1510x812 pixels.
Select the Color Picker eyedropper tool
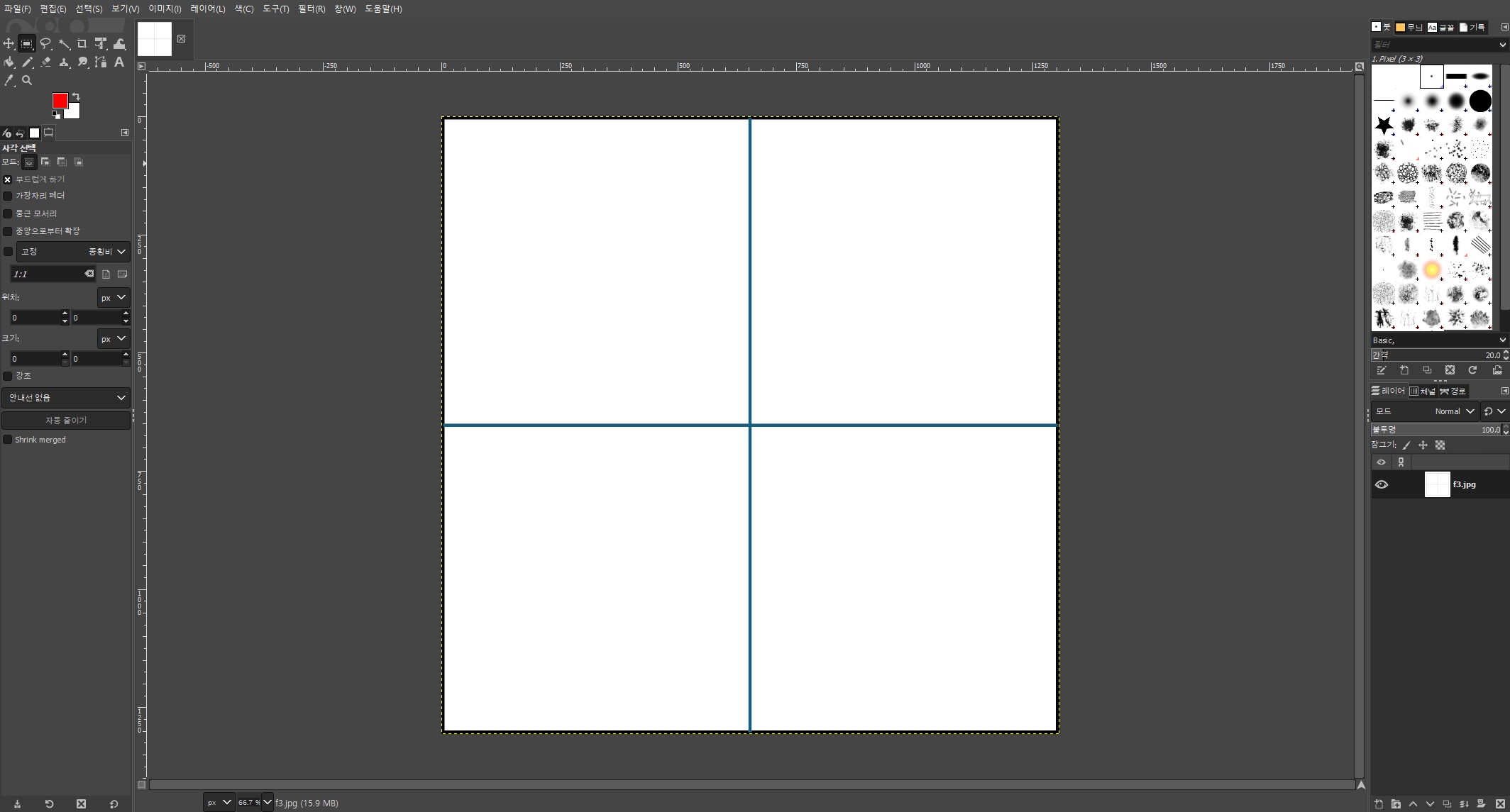coord(9,81)
